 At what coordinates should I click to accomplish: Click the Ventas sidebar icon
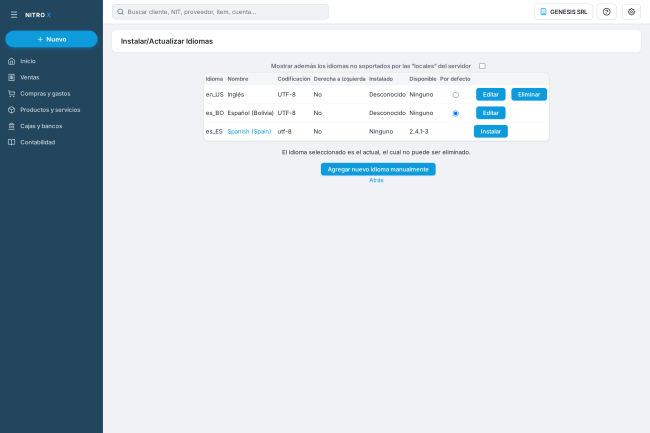pos(12,77)
